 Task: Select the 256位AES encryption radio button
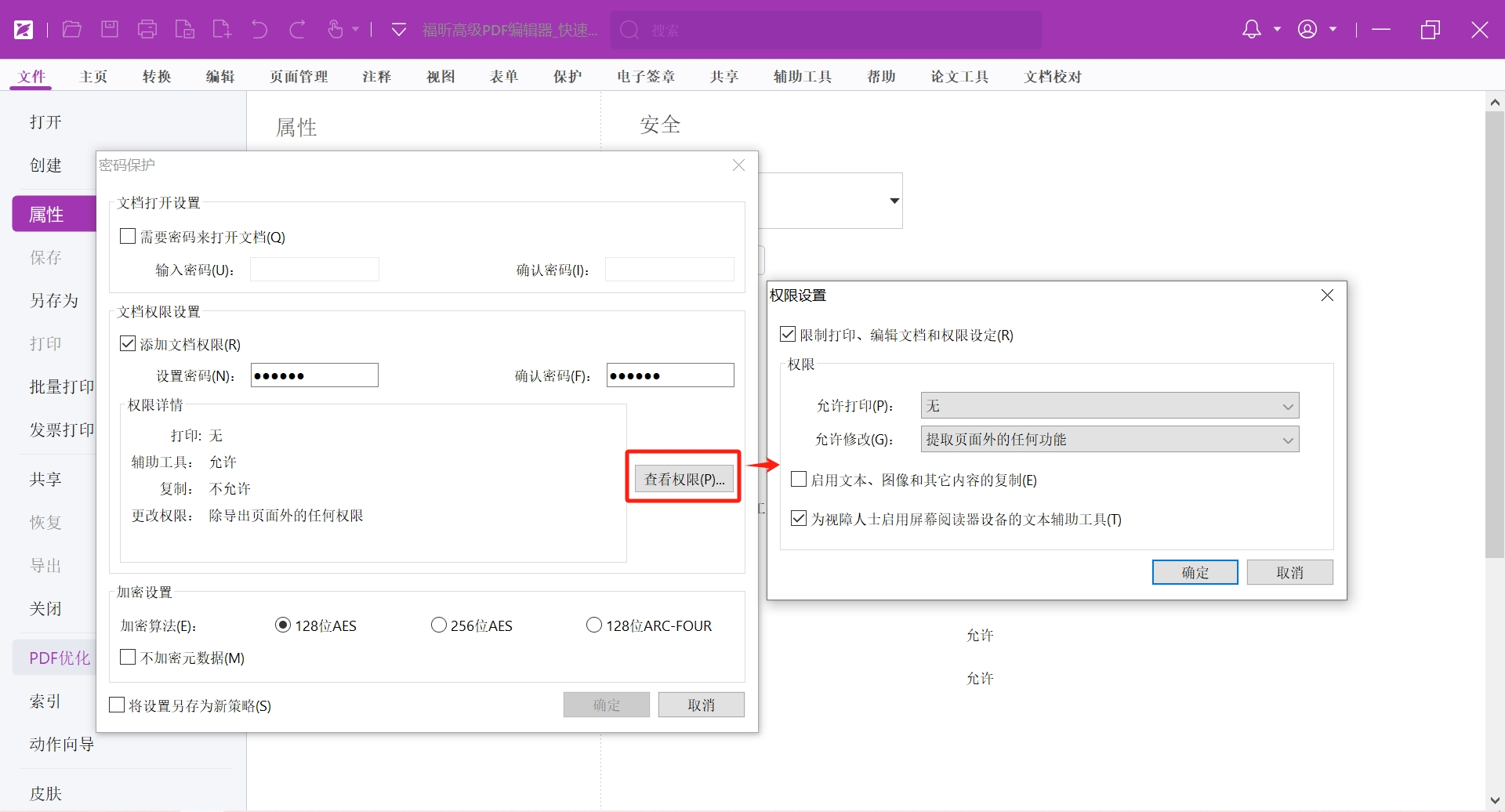tap(439, 625)
